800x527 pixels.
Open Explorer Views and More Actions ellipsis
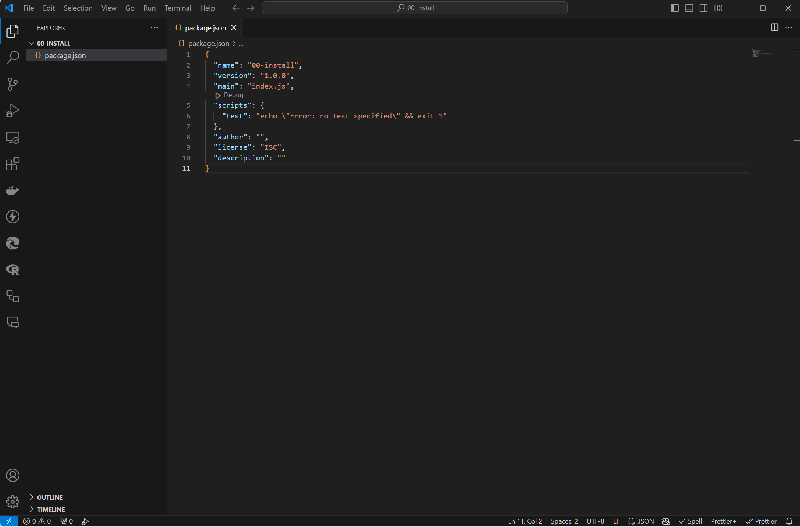(154, 28)
